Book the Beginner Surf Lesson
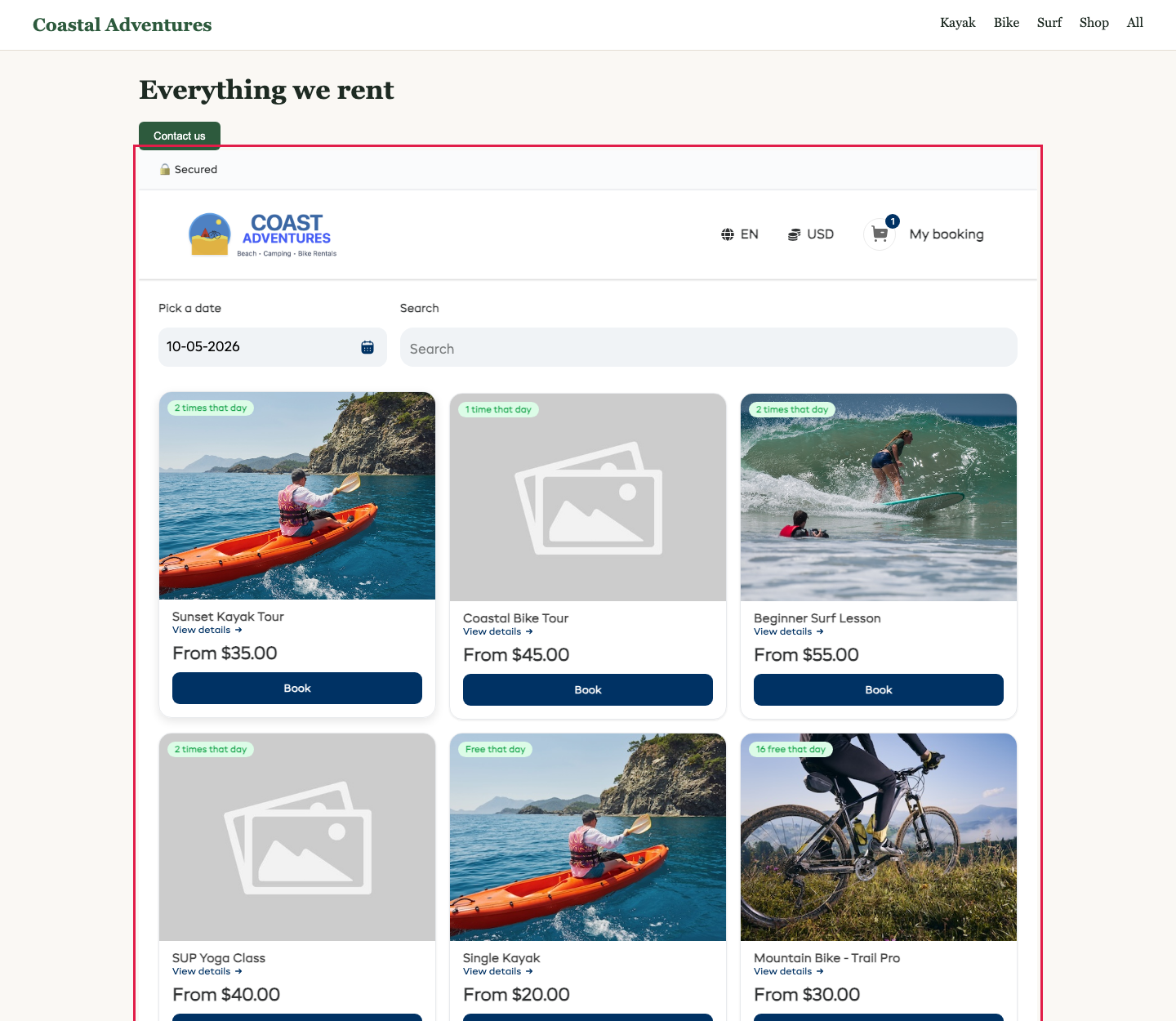Viewport: 1176px width, 1021px height. point(879,689)
